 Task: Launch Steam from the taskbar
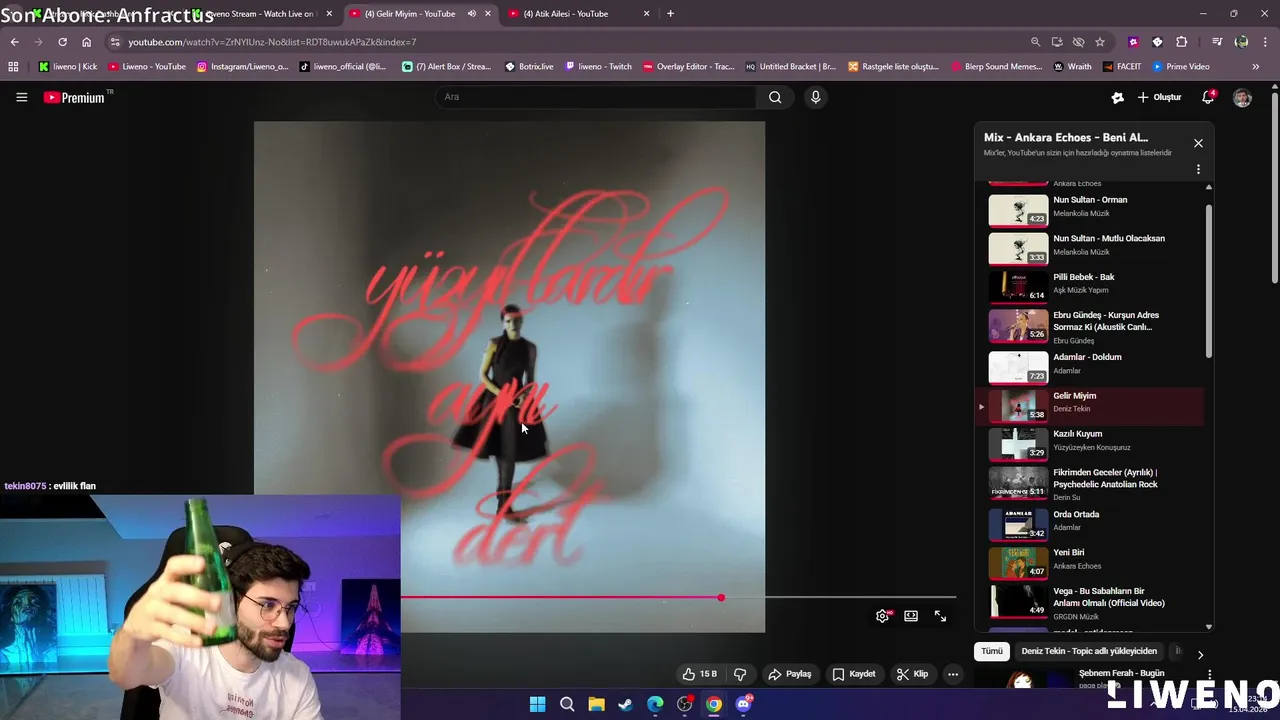tap(625, 704)
